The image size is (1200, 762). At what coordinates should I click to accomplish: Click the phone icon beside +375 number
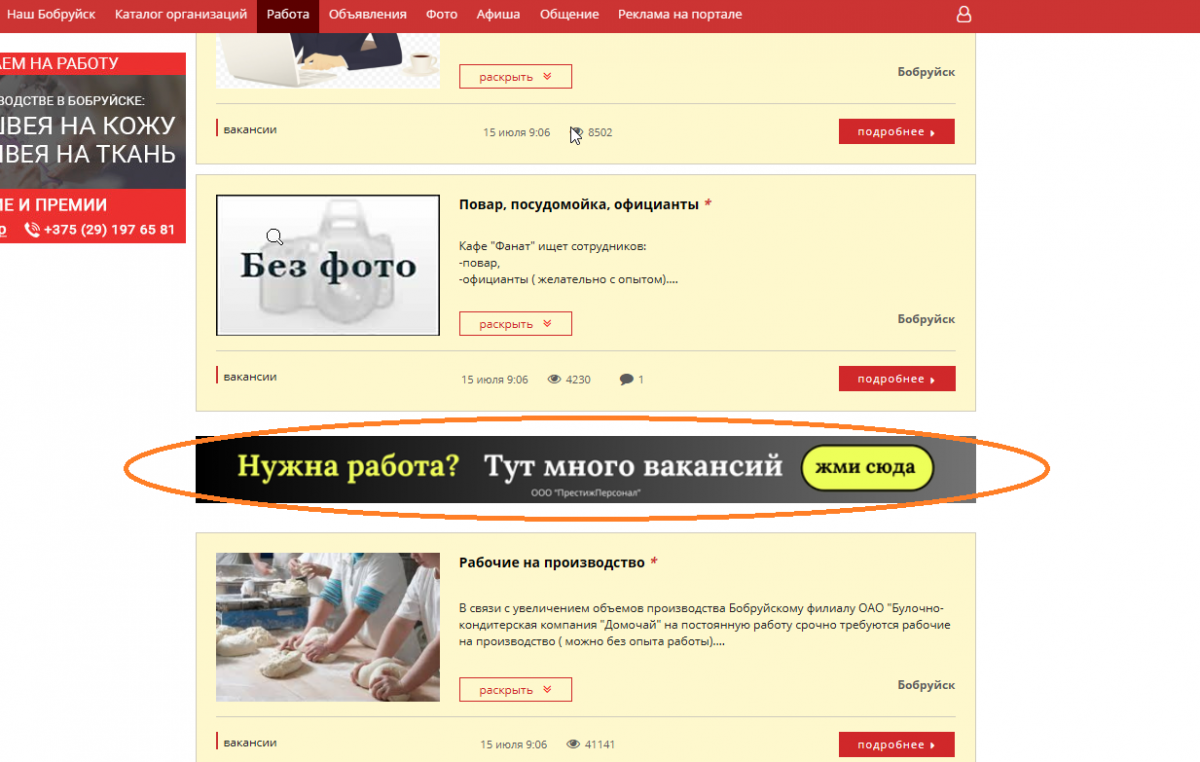point(32,230)
